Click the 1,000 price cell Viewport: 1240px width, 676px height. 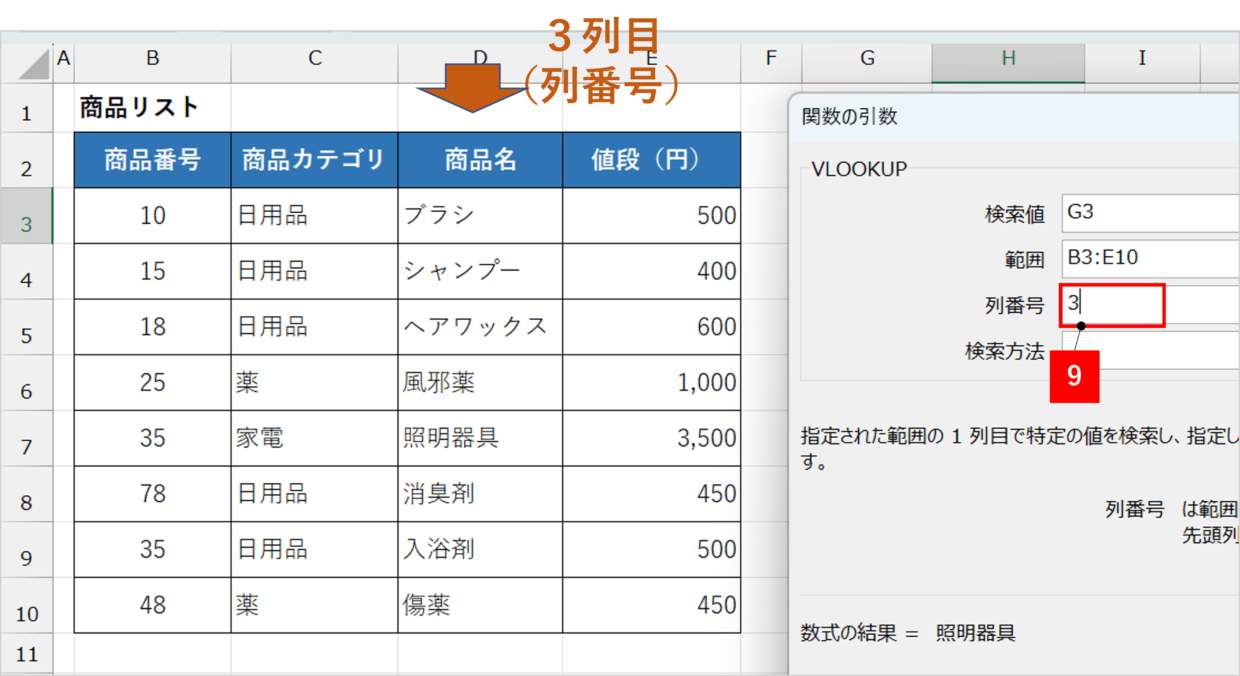pyautogui.click(x=651, y=382)
